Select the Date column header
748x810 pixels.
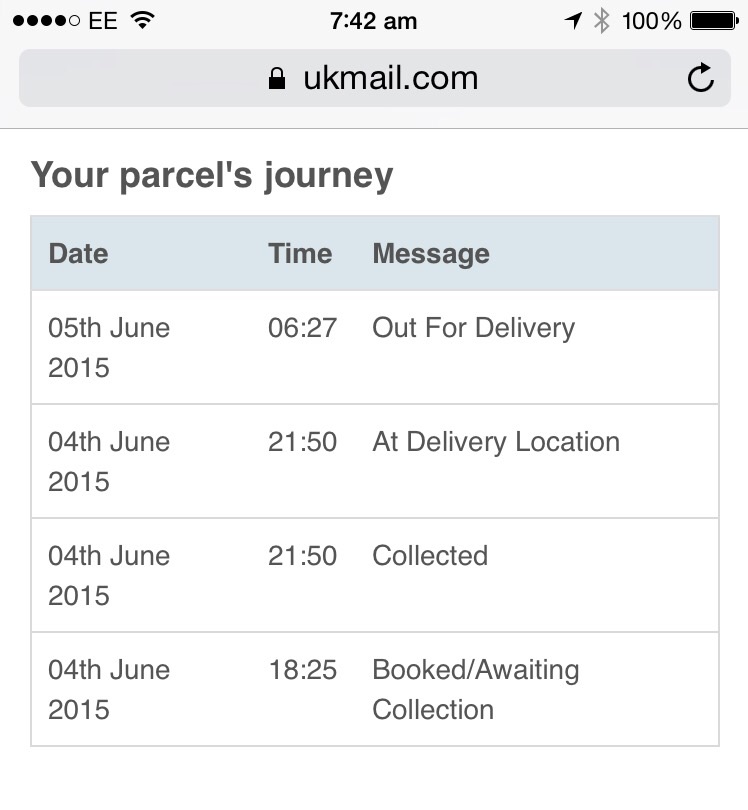[79, 254]
